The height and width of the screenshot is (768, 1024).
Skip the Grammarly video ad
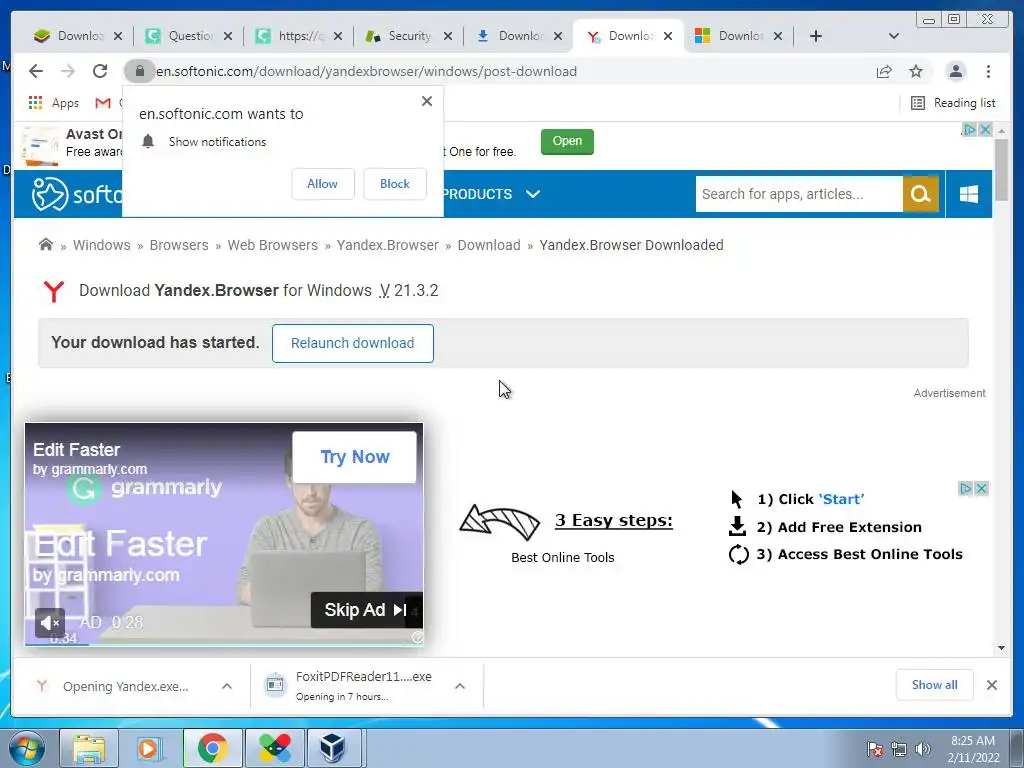click(366, 610)
